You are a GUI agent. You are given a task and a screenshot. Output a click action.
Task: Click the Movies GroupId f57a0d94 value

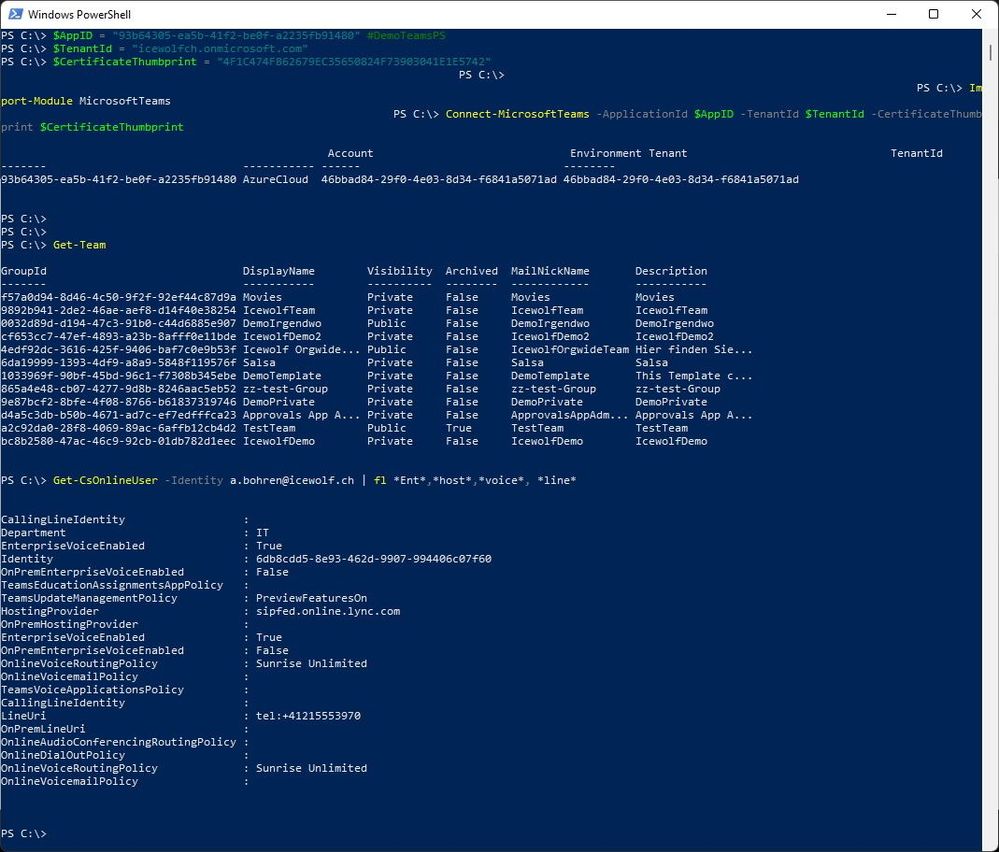tap(119, 297)
